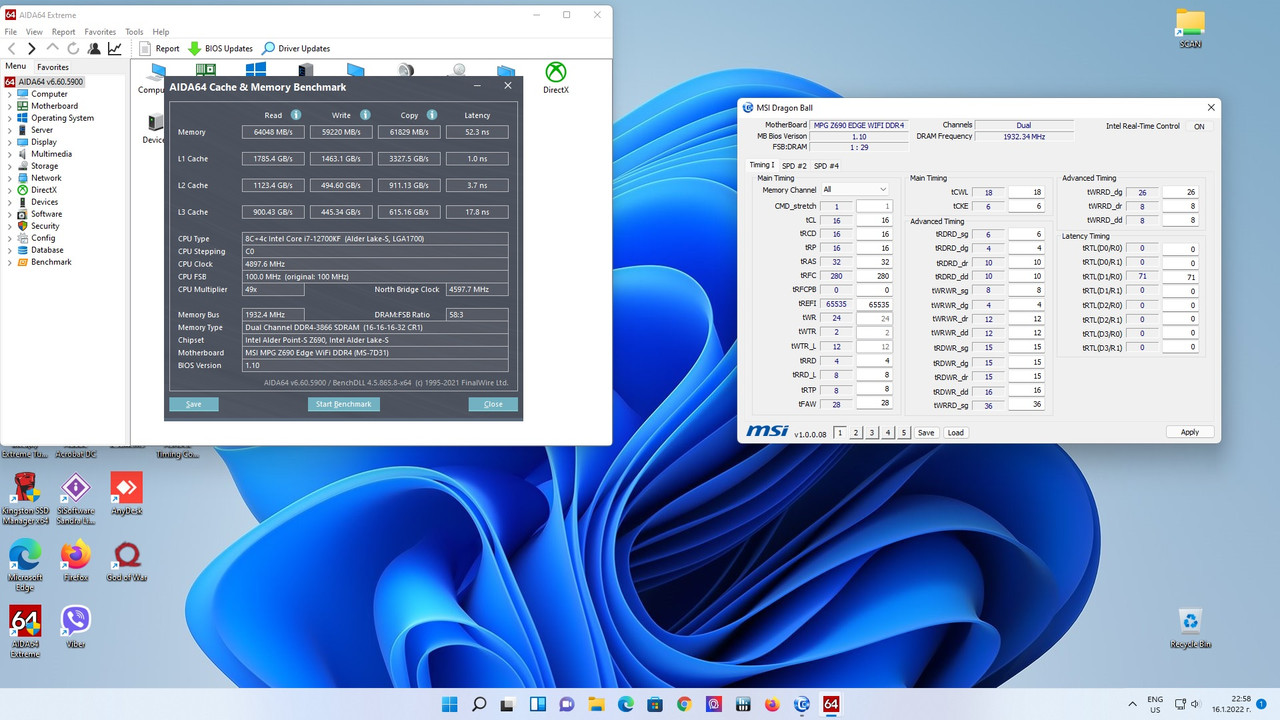1280x720 pixels.
Task: Open the Recycle Bin desktop icon
Action: pyautogui.click(x=1190, y=628)
